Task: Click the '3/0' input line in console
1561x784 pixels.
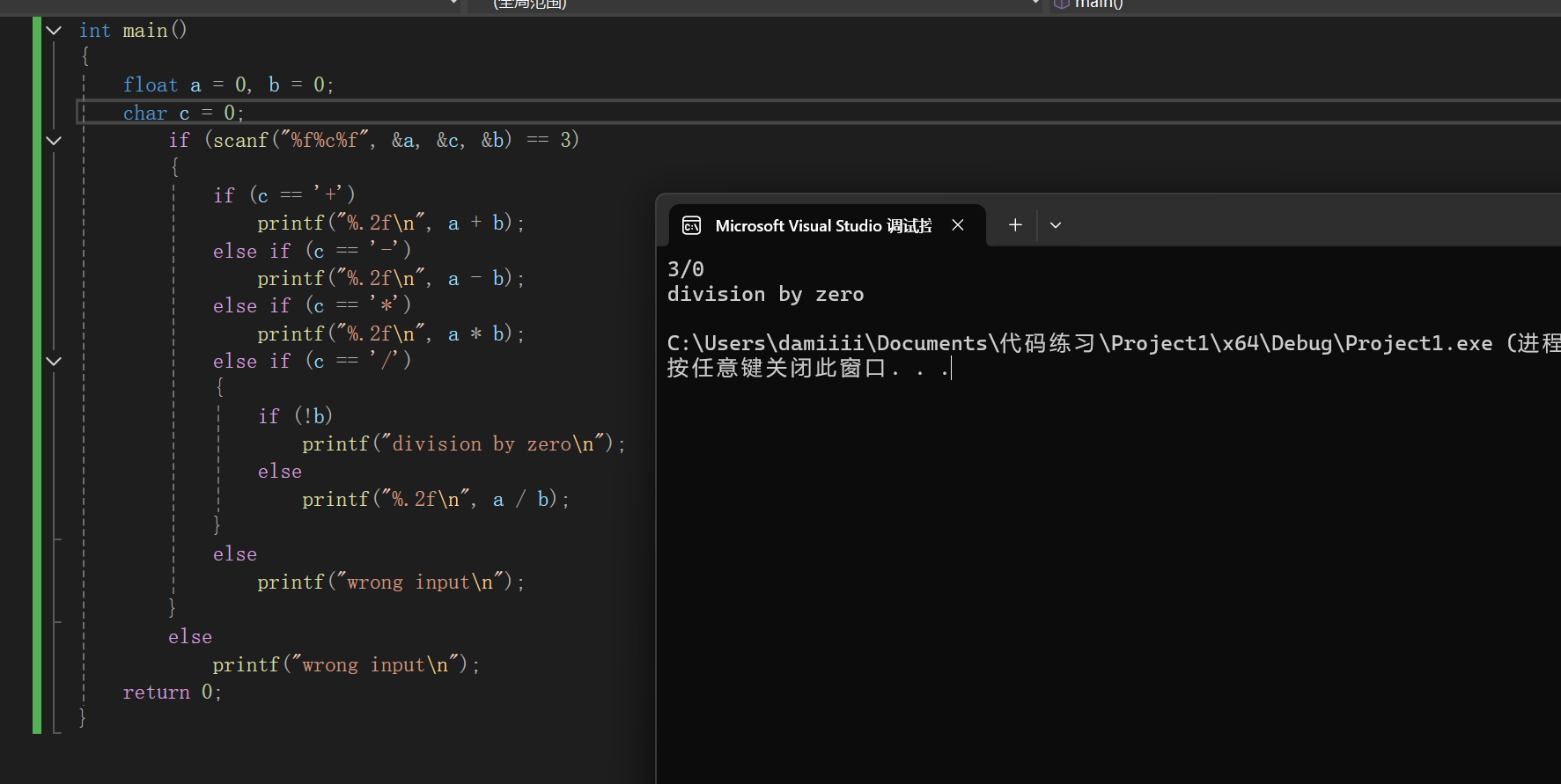Action: coord(686,268)
